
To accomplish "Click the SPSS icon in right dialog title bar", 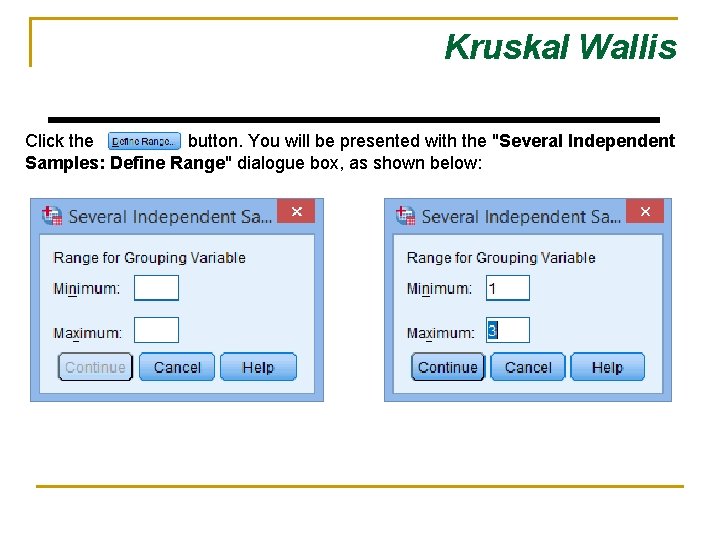I will pos(405,215).
